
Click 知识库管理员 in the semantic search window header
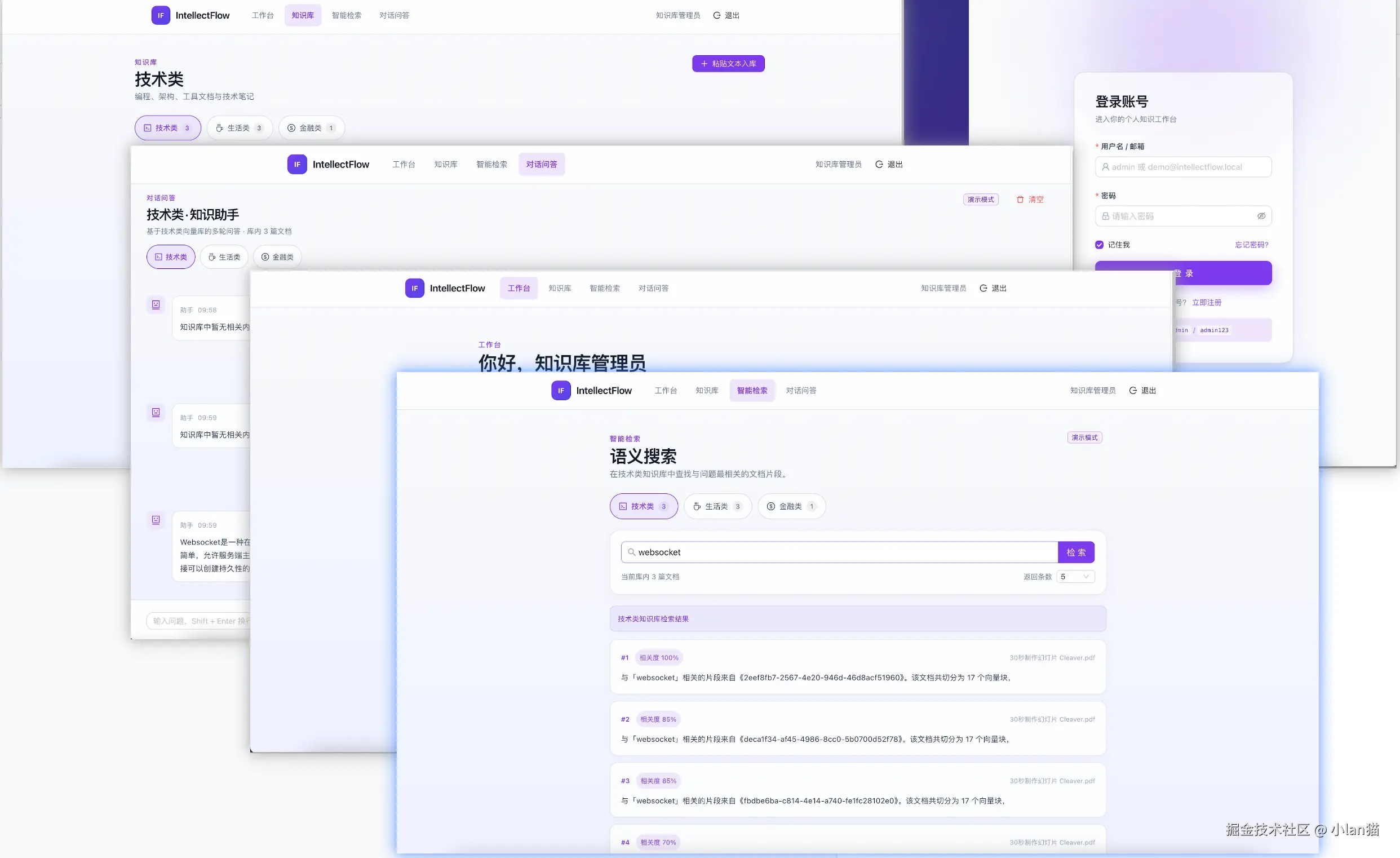pyautogui.click(x=1093, y=390)
